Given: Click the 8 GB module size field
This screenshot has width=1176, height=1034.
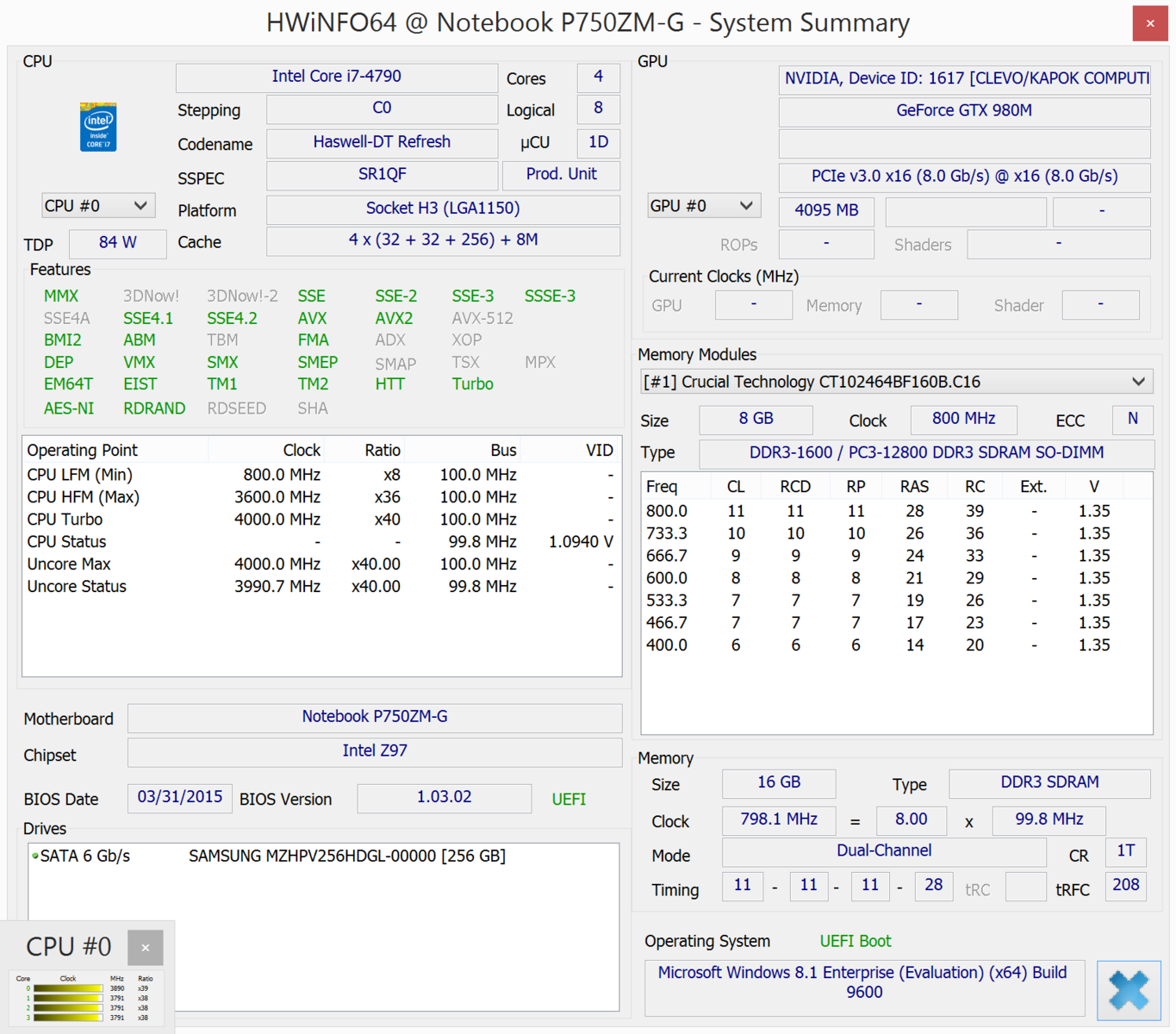Looking at the screenshot, I should pos(756,420).
